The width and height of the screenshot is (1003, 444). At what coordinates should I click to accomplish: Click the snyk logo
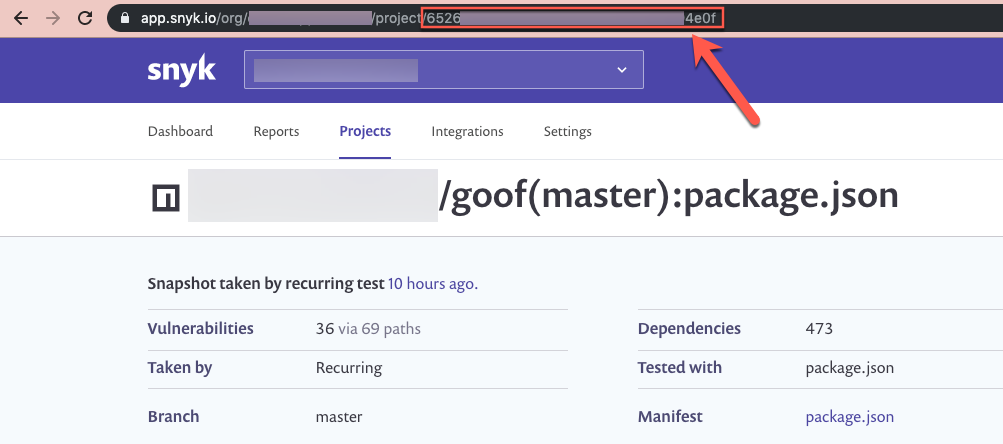coord(181,71)
